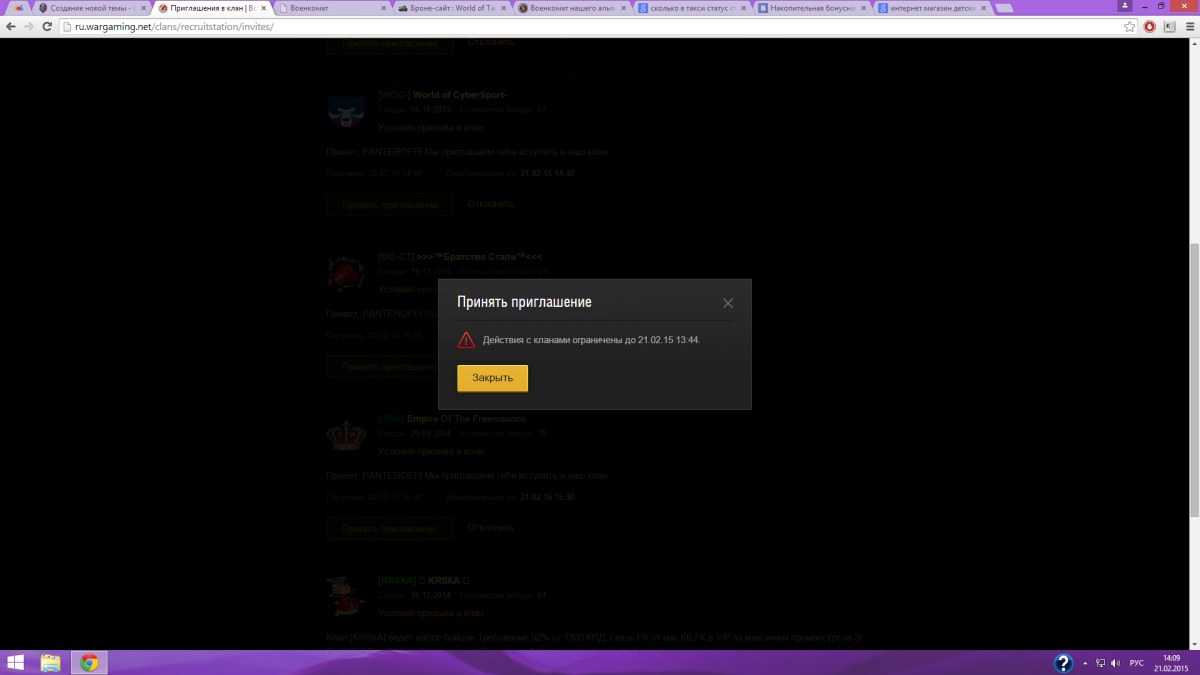
Task: Decline the Empire Of The Freemasons invitation
Action: (x=490, y=527)
